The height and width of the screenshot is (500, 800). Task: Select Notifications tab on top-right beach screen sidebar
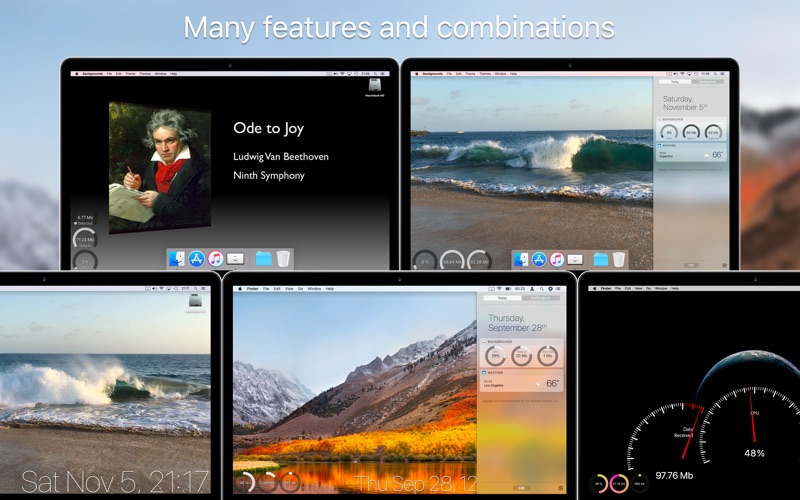(x=708, y=82)
